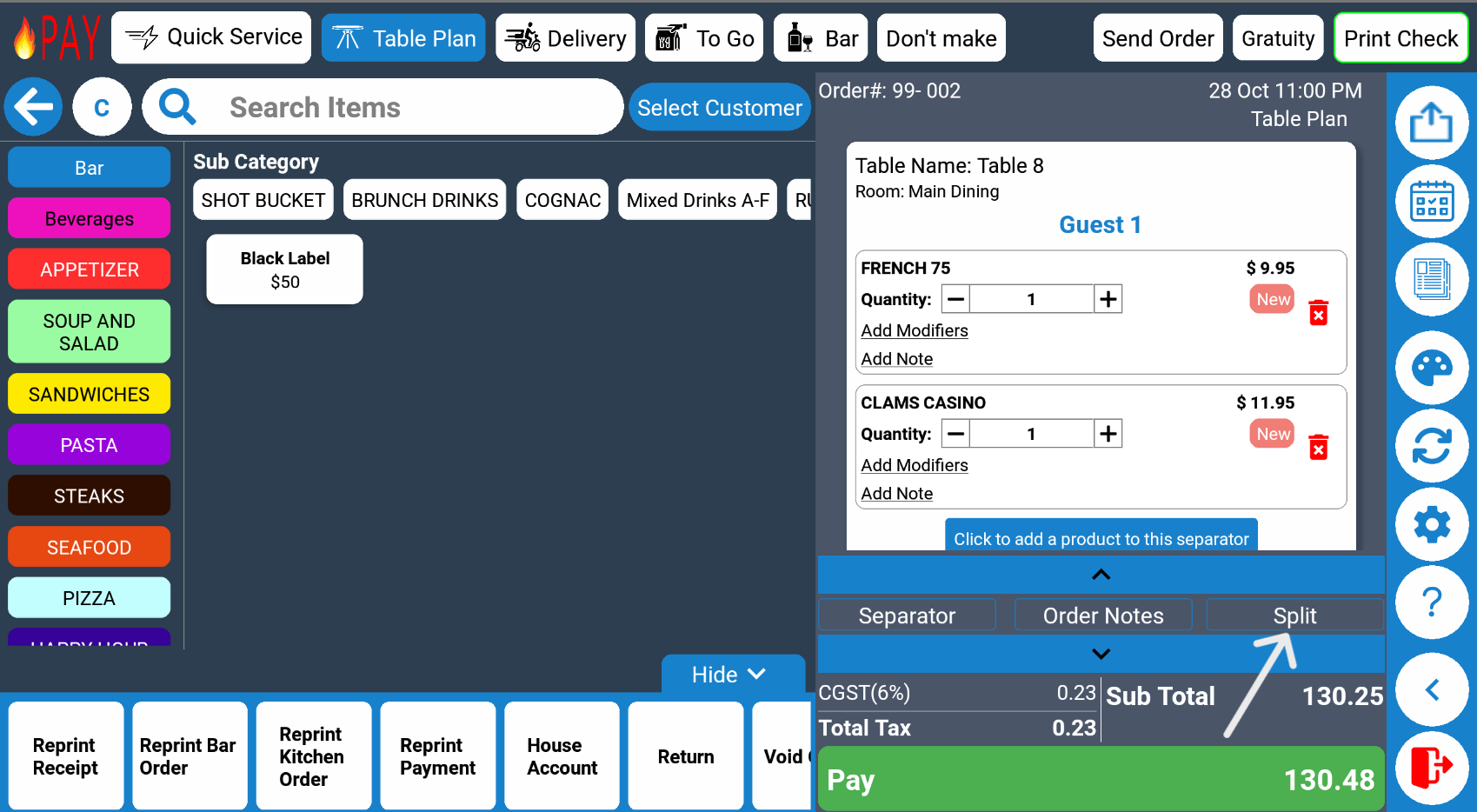Click the help question mark icon
Viewport: 1477px width, 812px height.
[x=1431, y=602]
